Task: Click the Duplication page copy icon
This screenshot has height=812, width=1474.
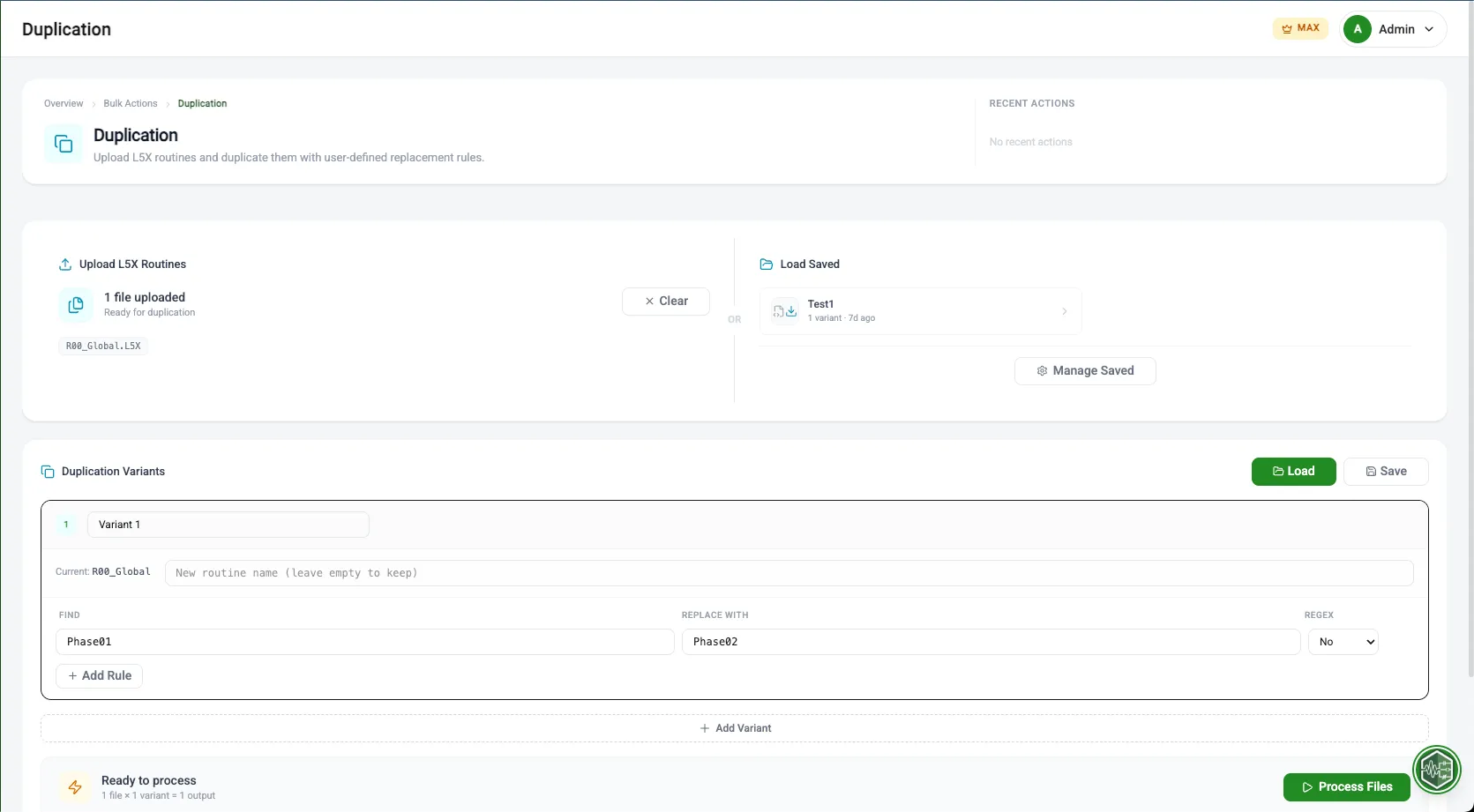Action: click(64, 144)
